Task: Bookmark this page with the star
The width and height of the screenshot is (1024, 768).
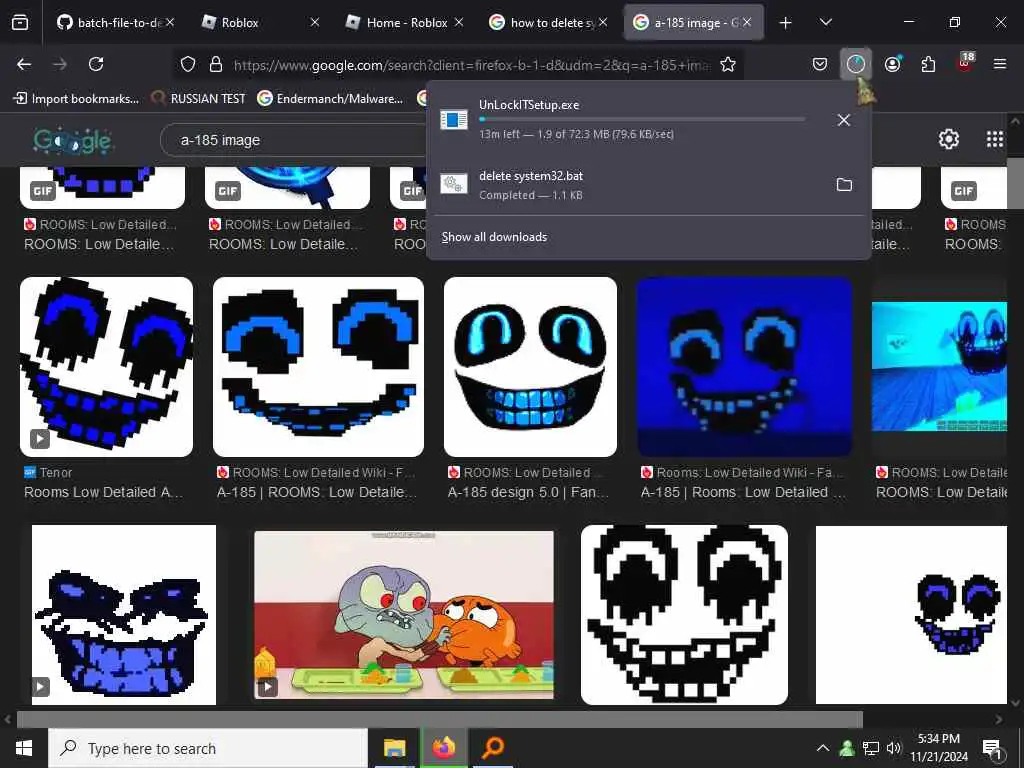Action: click(x=728, y=64)
